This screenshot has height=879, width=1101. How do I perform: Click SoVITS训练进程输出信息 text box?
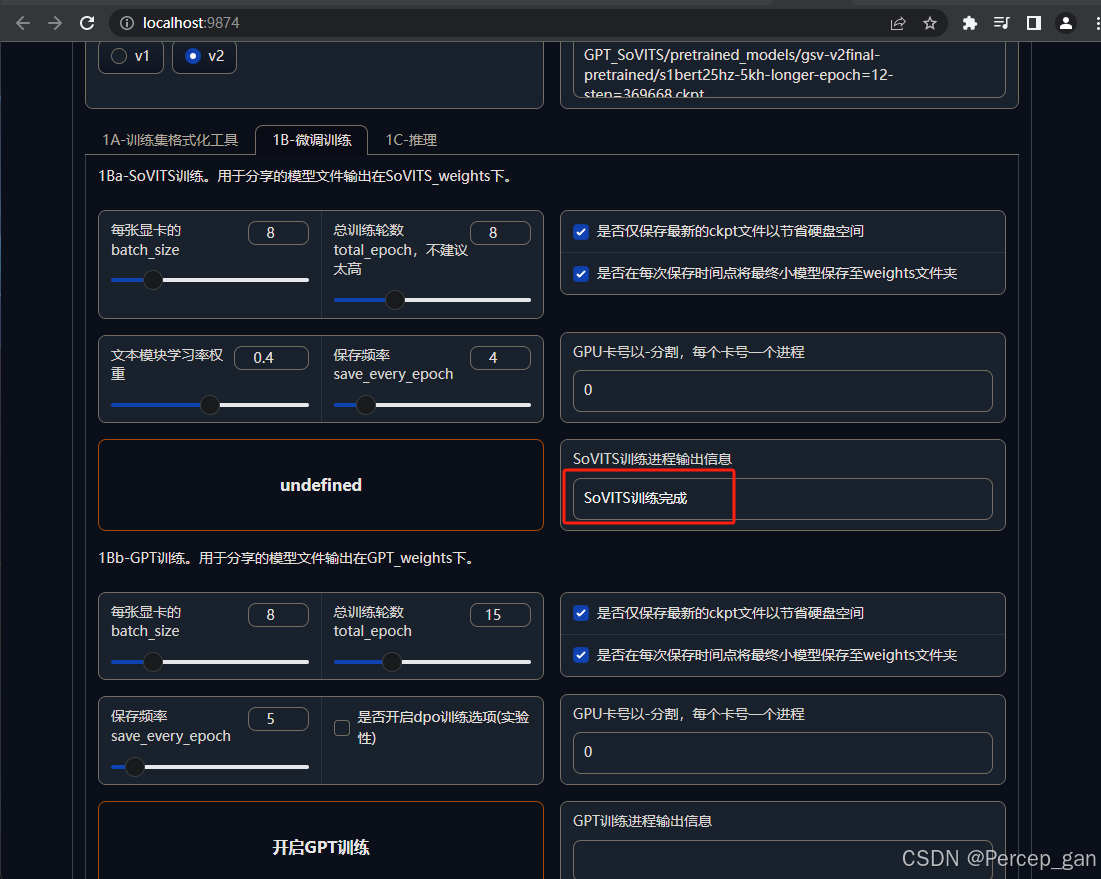[x=782, y=498]
